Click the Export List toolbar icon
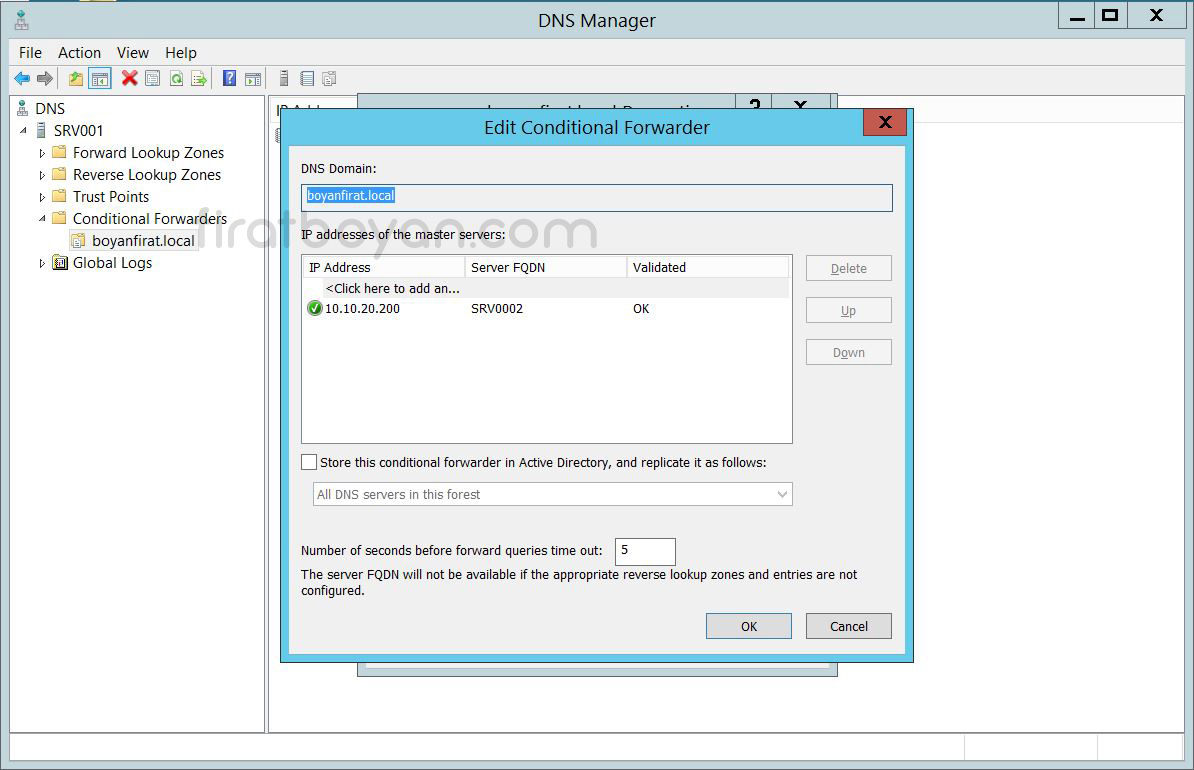This screenshot has width=1194, height=770. click(x=199, y=78)
